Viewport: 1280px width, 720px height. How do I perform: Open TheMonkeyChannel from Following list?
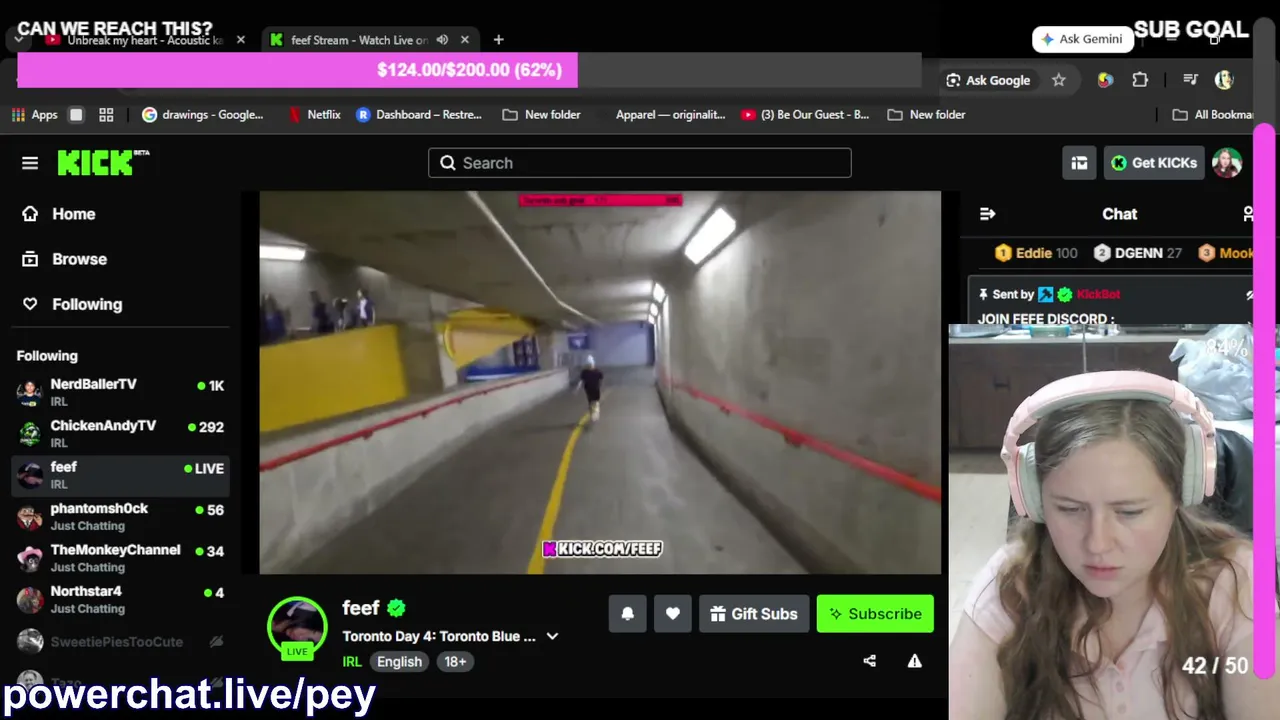click(120, 558)
